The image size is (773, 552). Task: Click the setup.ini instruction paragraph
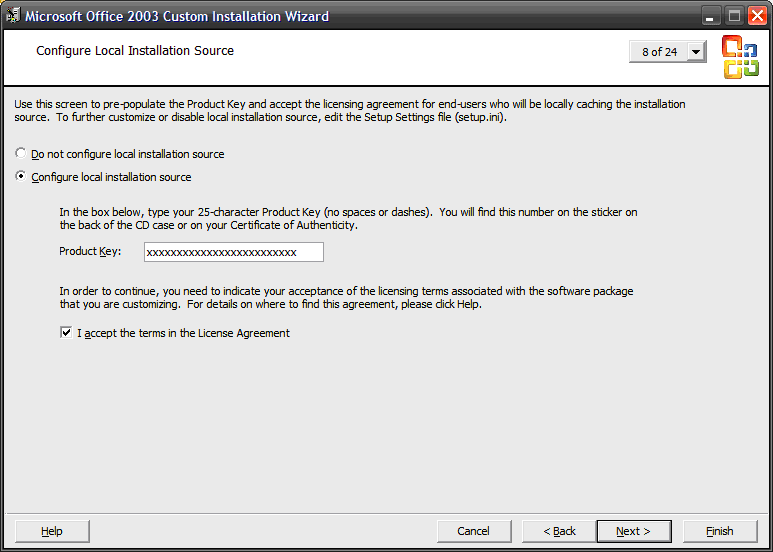pos(350,110)
